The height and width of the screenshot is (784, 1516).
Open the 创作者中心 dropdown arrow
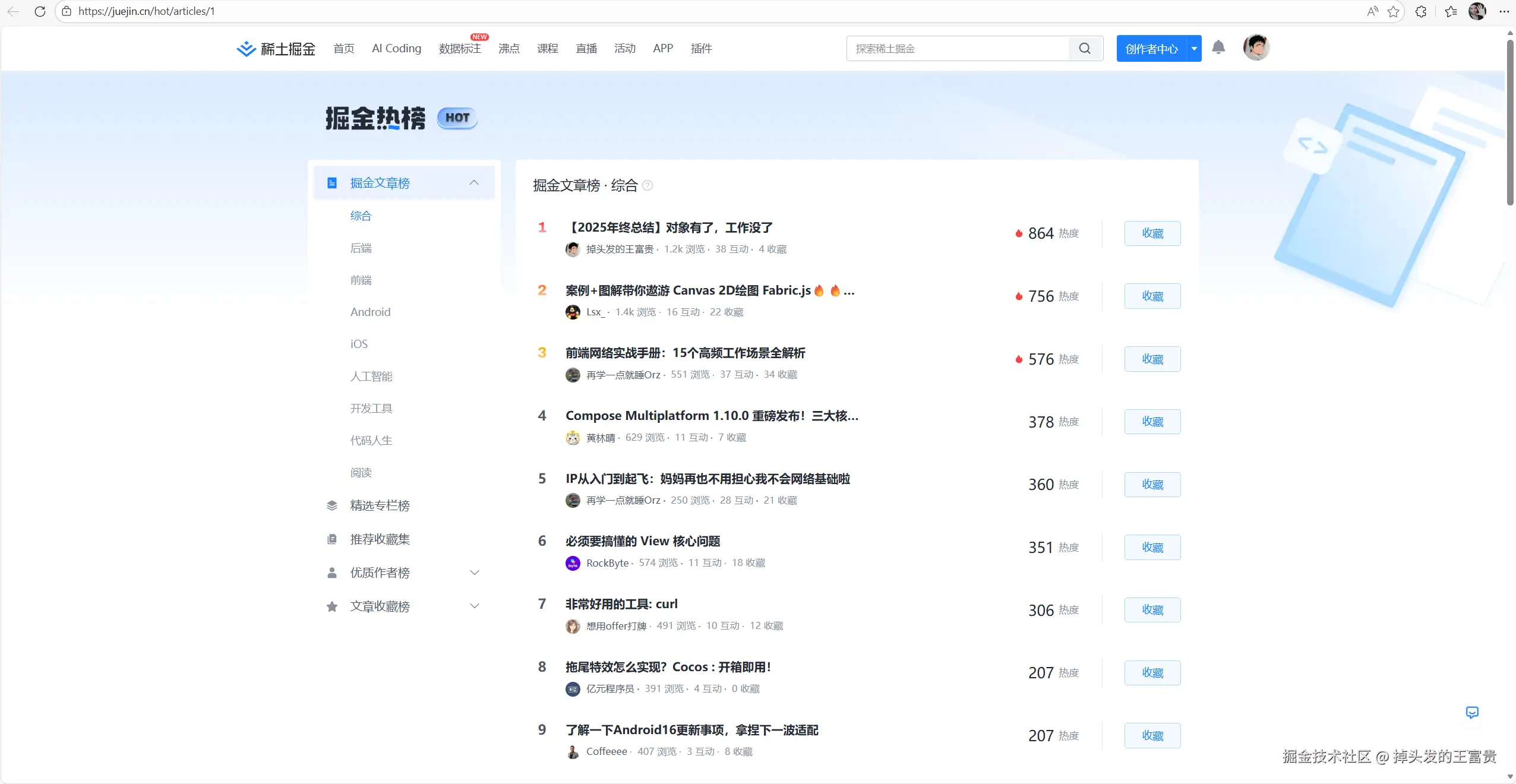(x=1194, y=48)
